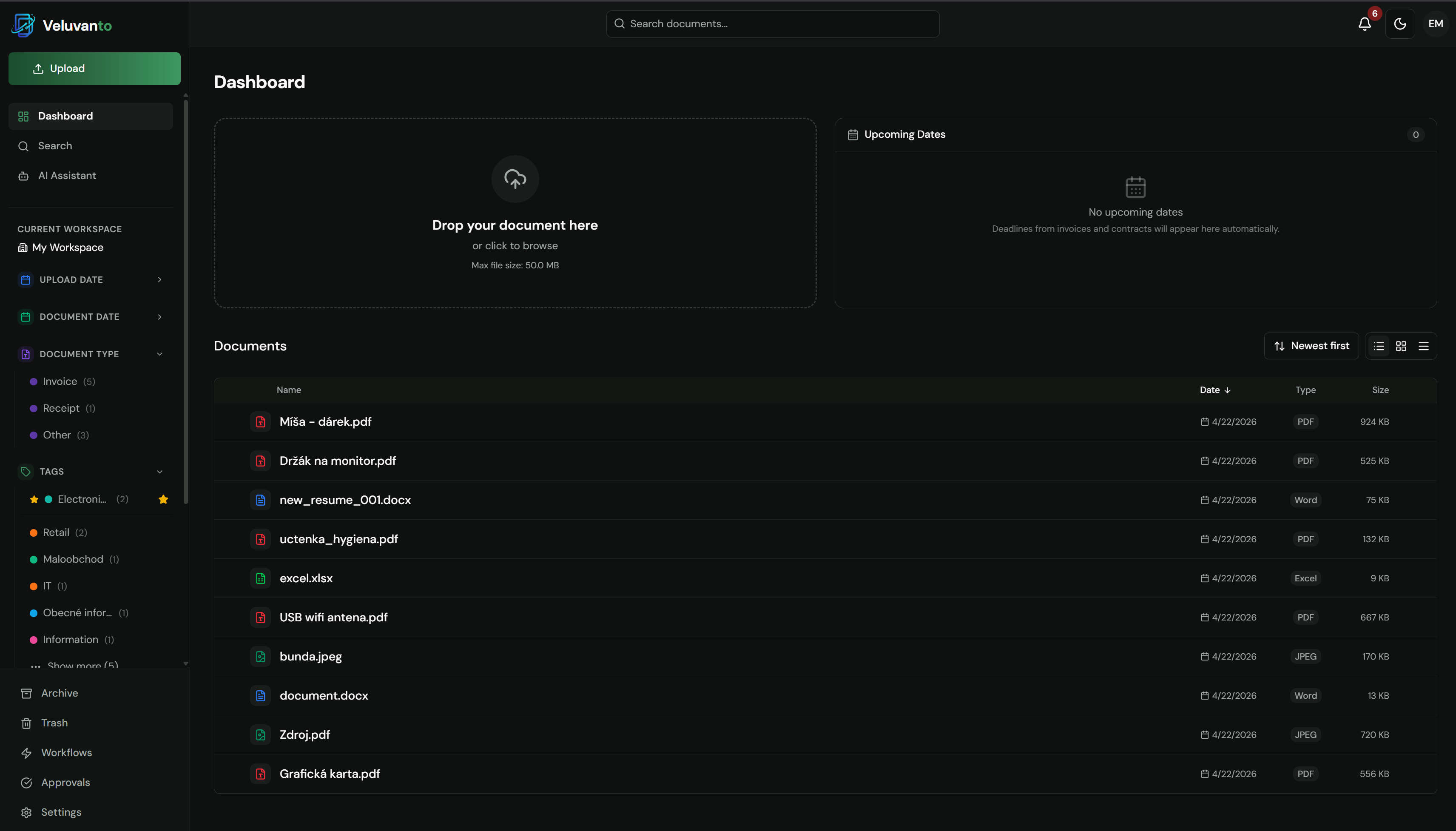The height and width of the screenshot is (831, 1456).
Task: Open the Newest first sort button
Action: [1311, 346]
